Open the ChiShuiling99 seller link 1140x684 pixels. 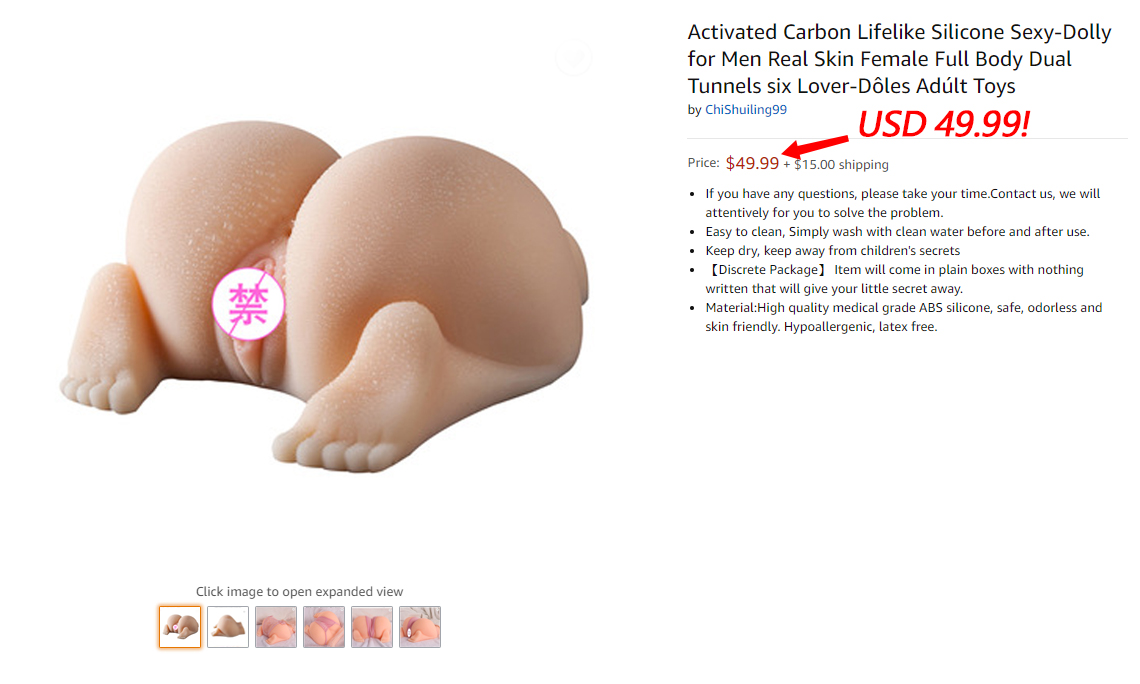(x=745, y=110)
